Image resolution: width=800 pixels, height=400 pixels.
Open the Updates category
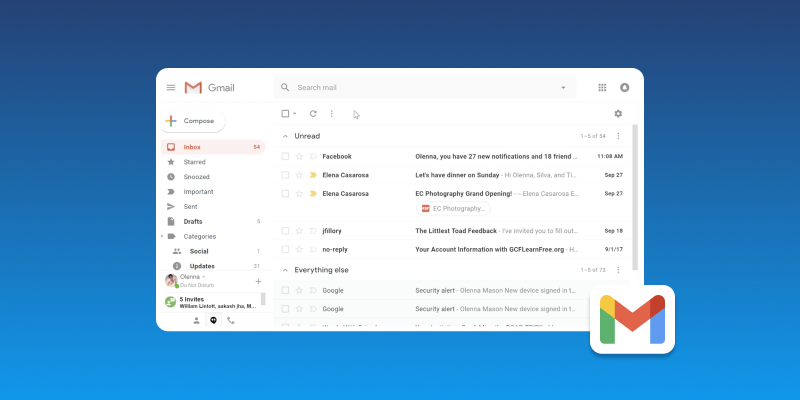click(213, 266)
